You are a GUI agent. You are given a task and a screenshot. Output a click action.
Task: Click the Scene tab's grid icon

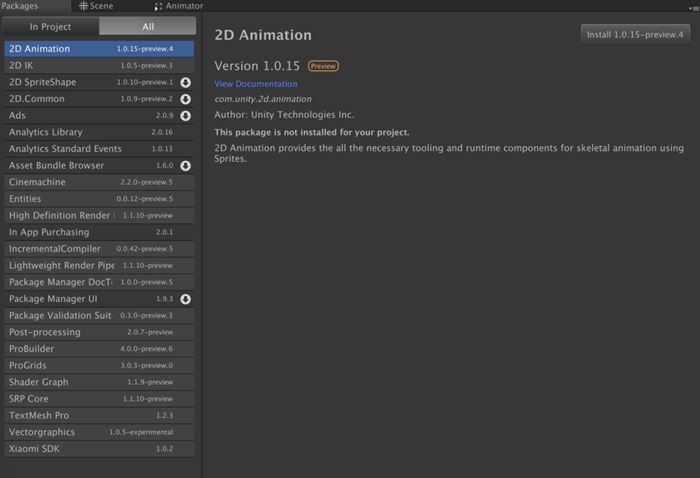click(x=84, y=6)
